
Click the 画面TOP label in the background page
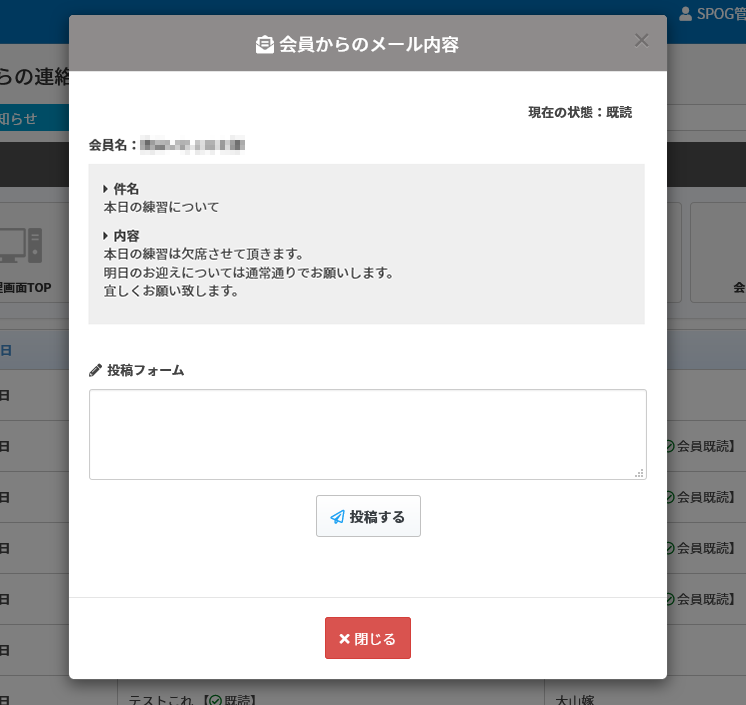[x=26, y=288]
